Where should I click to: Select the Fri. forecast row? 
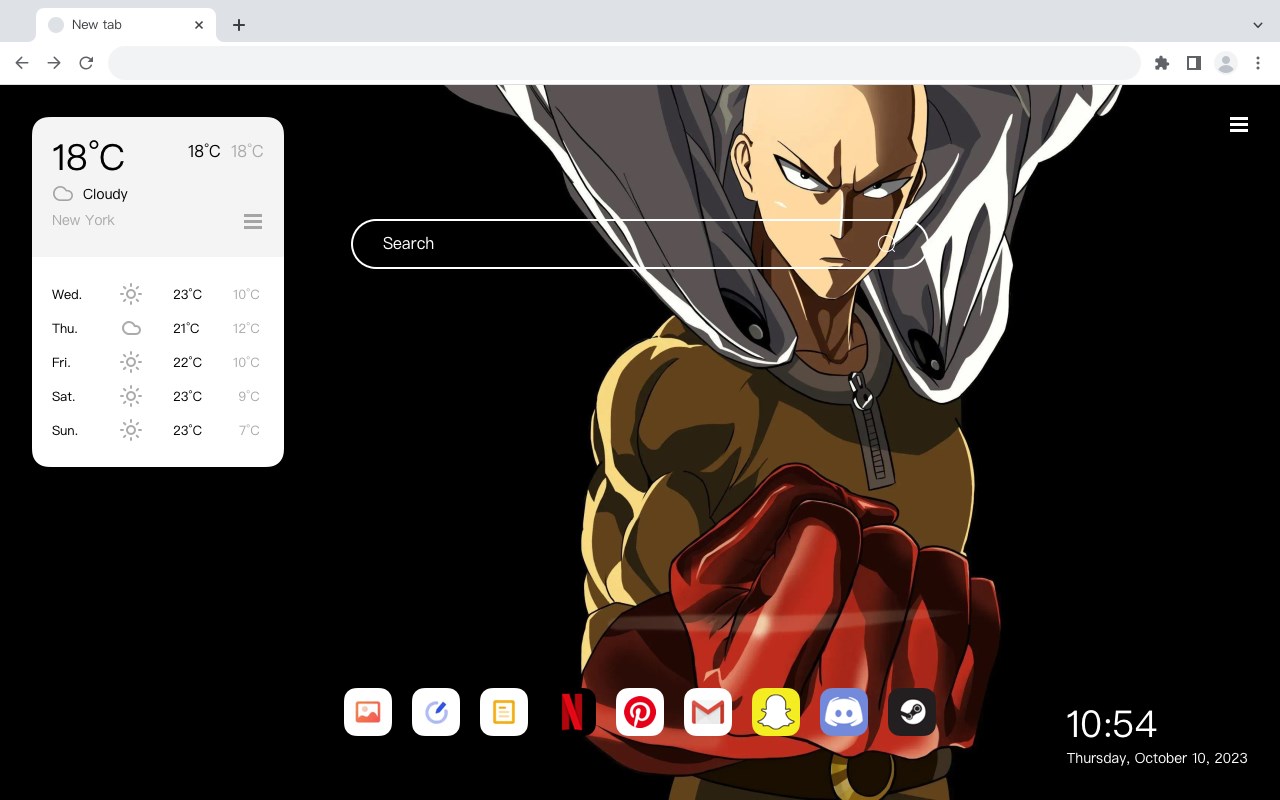tap(157, 362)
